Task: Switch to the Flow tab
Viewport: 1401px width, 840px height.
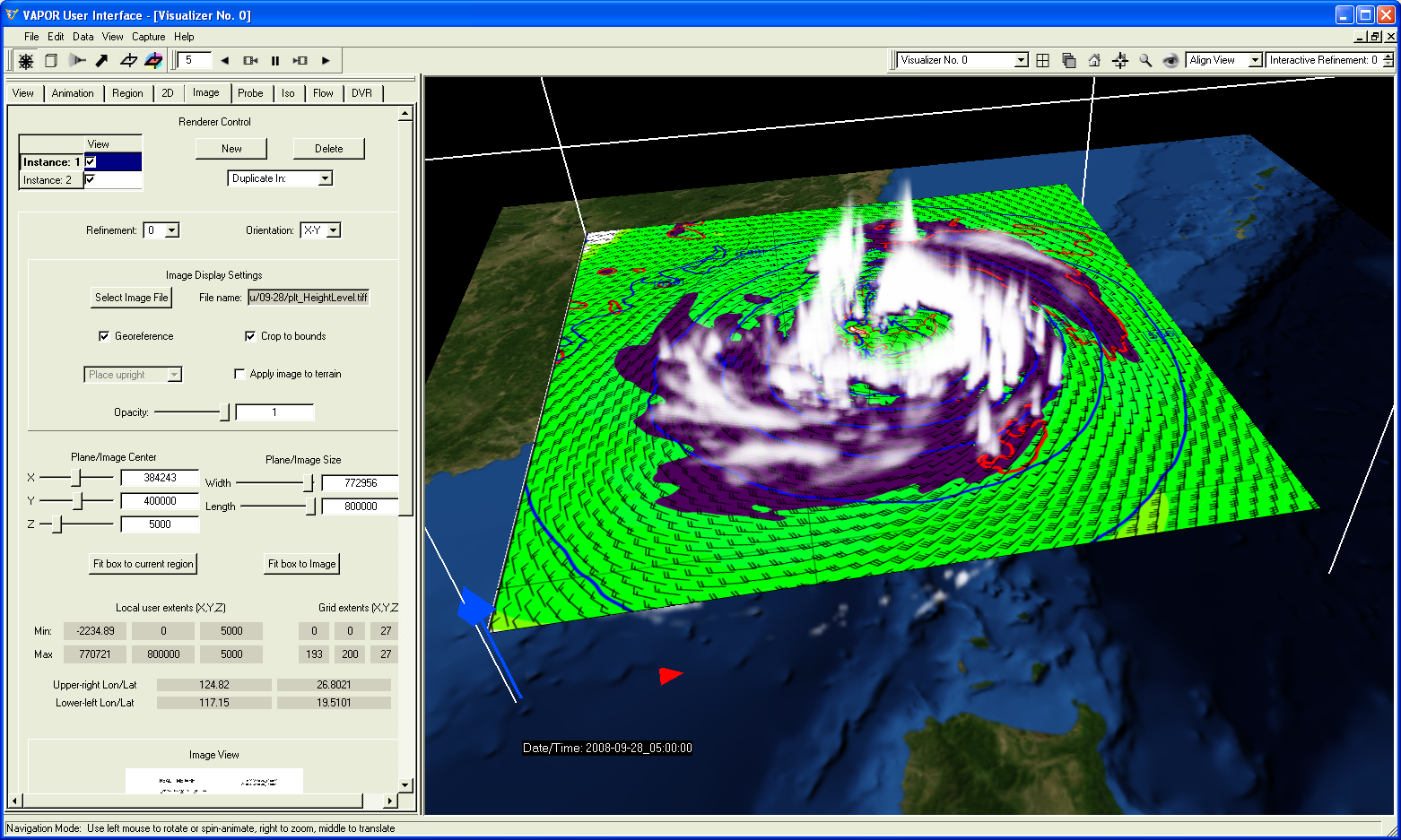Action: 323,93
